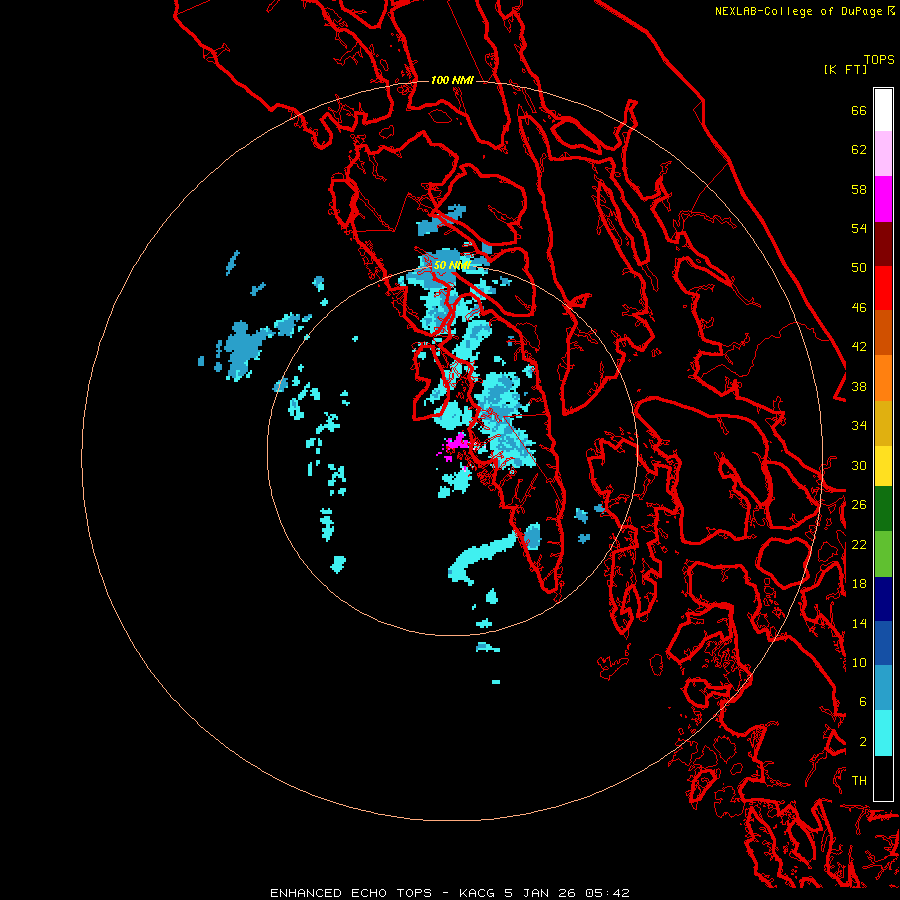The height and width of the screenshot is (900, 900).
Task: Click the '05:42' timestamp in the caption
Action: (x=607, y=893)
